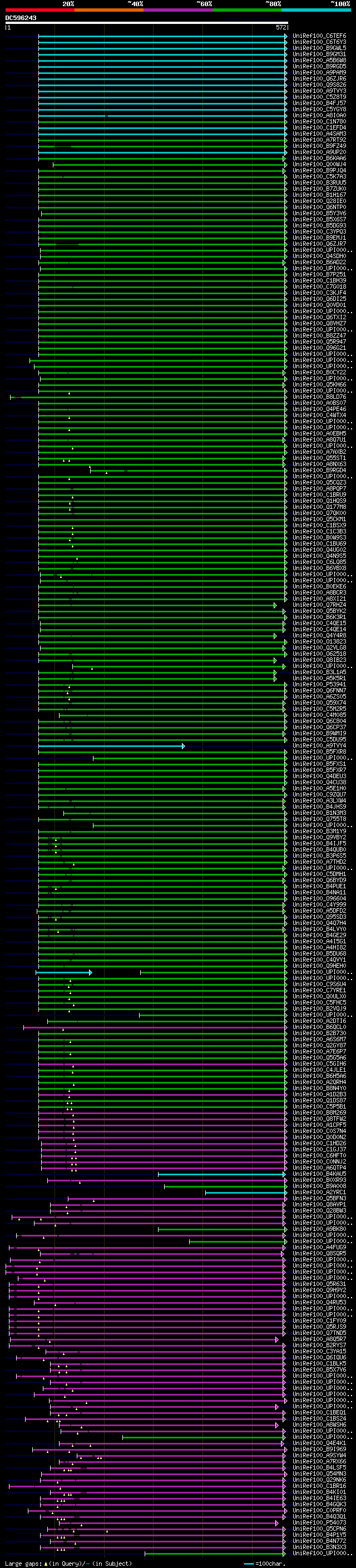Select the UniRef100_B3RUU5 label
This screenshot has height=1568, width=356.
pos(319,182)
